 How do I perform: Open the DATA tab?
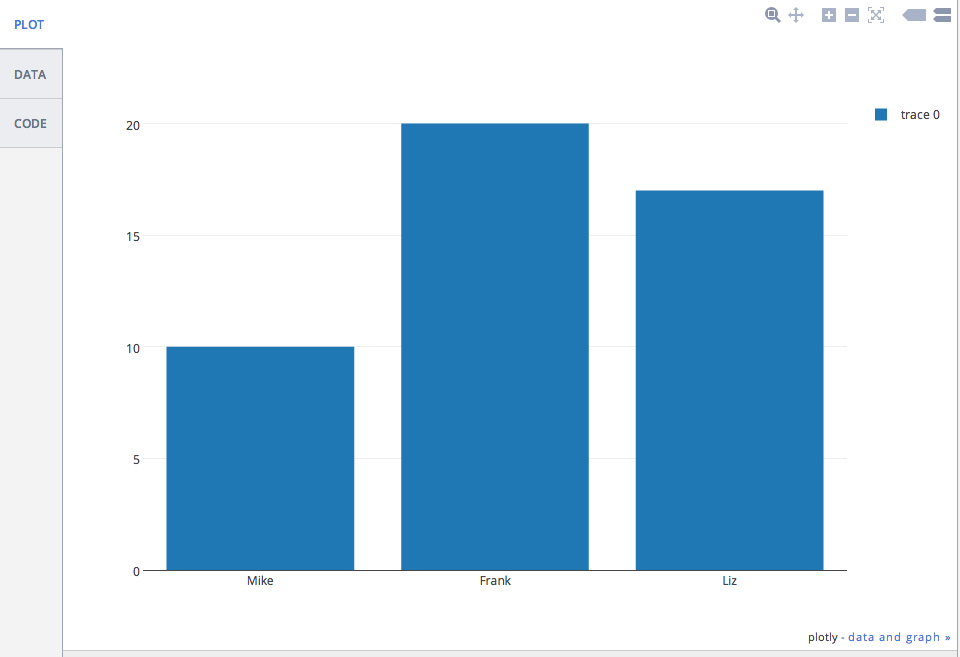click(x=30, y=74)
